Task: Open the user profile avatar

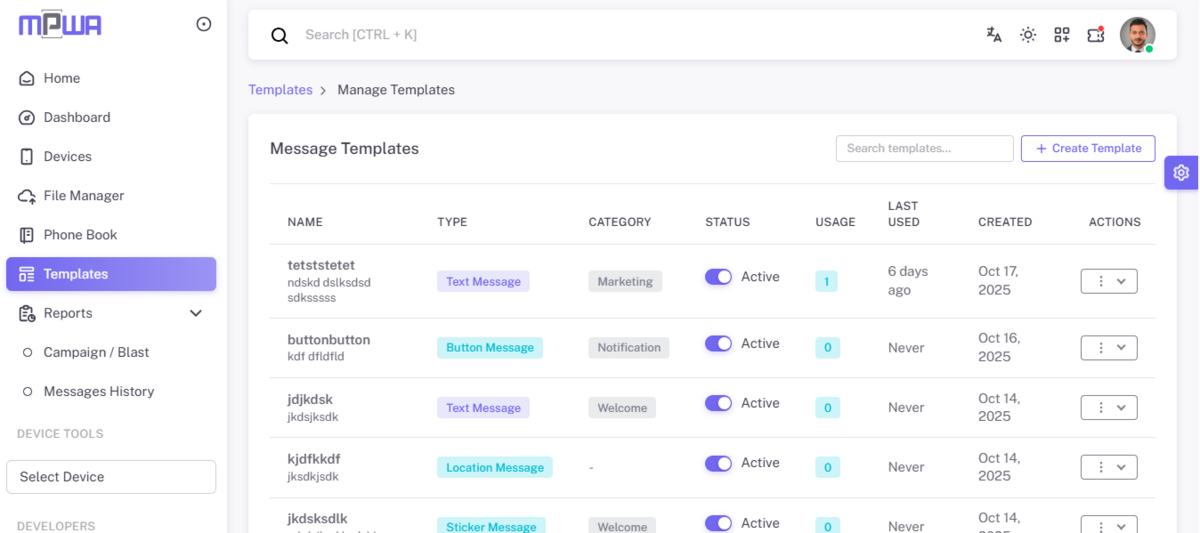Action: pyautogui.click(x=1137, y=35)
